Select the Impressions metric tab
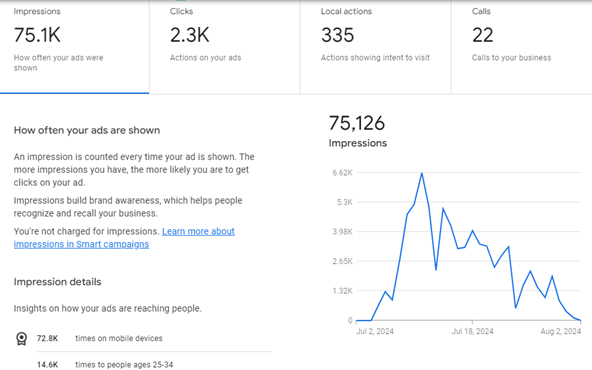The width and height of the screenshot is (592, 370). [74, 47]
